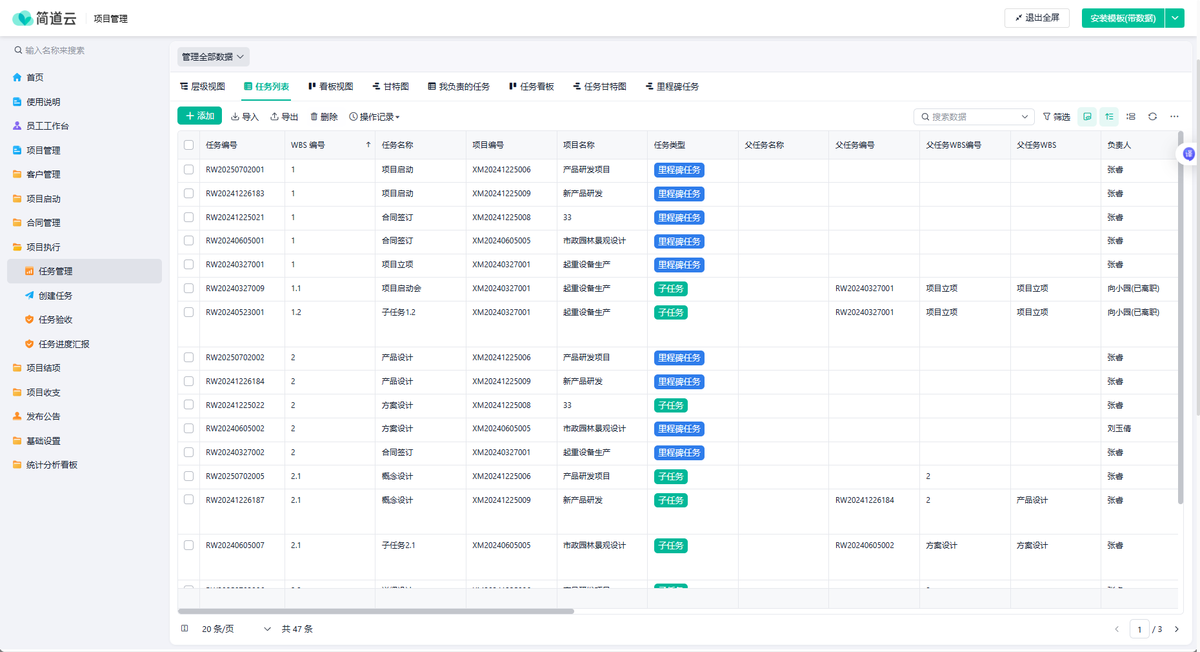Screen dimensions: 1200x652
Task: Open 首页 home icon in sidebar
Action: click(17, 77)
